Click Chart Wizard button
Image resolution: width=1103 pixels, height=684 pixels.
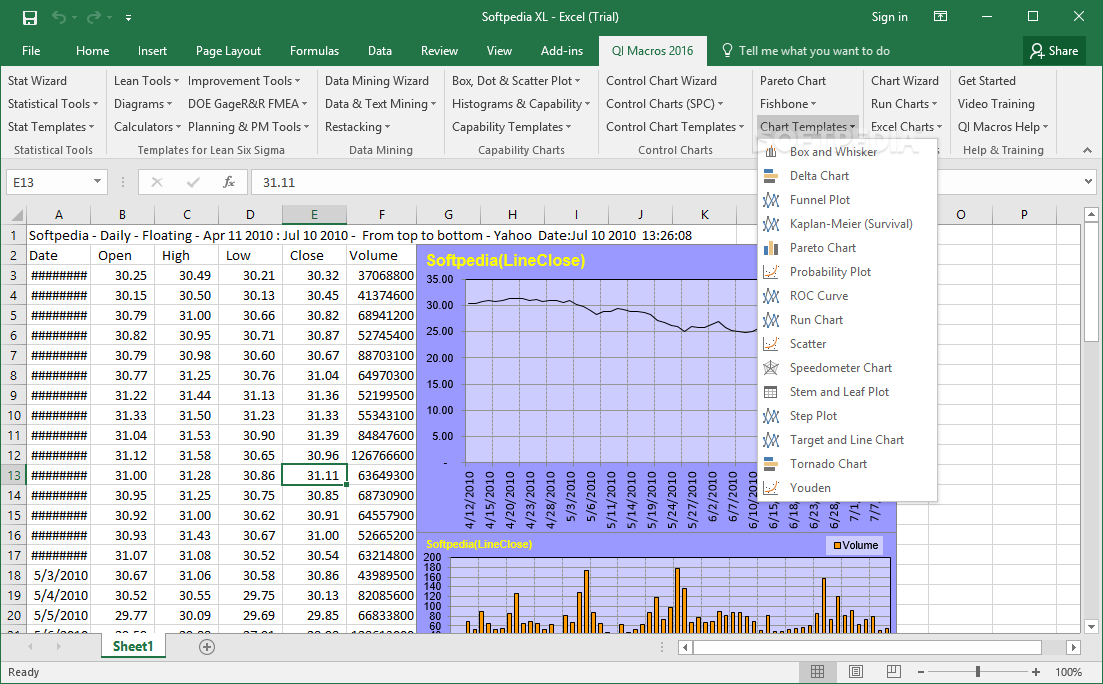coord(905,81)
